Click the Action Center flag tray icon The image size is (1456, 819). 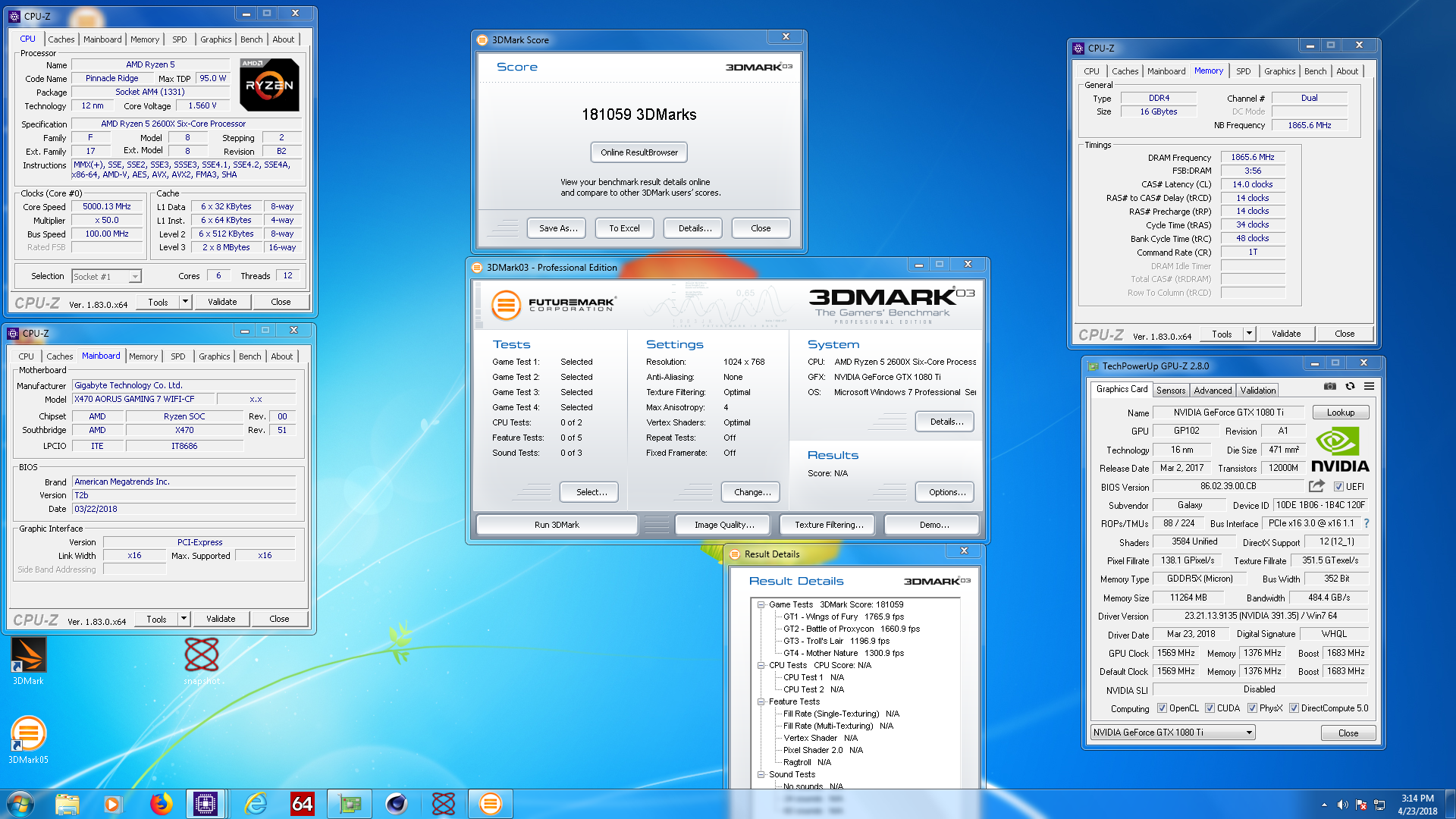pyautogui.click(x=1361, y=805)
